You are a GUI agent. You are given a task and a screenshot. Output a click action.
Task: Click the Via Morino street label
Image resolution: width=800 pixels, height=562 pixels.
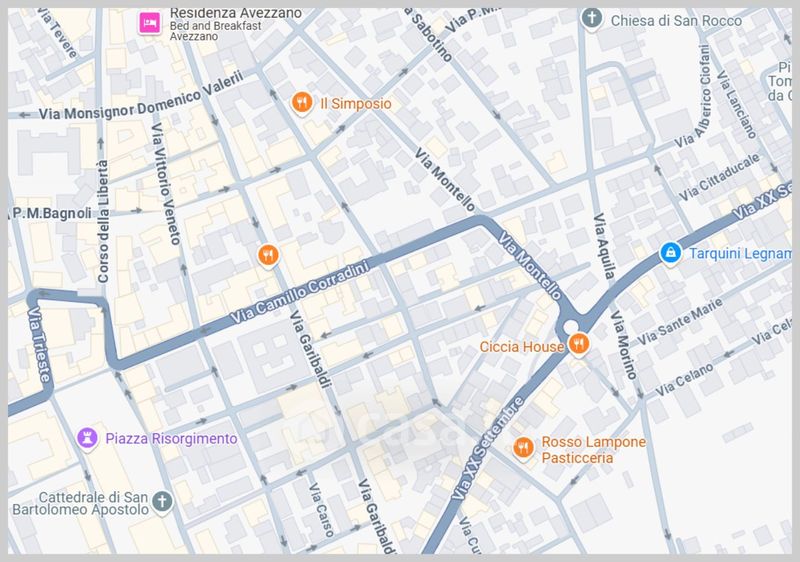coord(623,345)
